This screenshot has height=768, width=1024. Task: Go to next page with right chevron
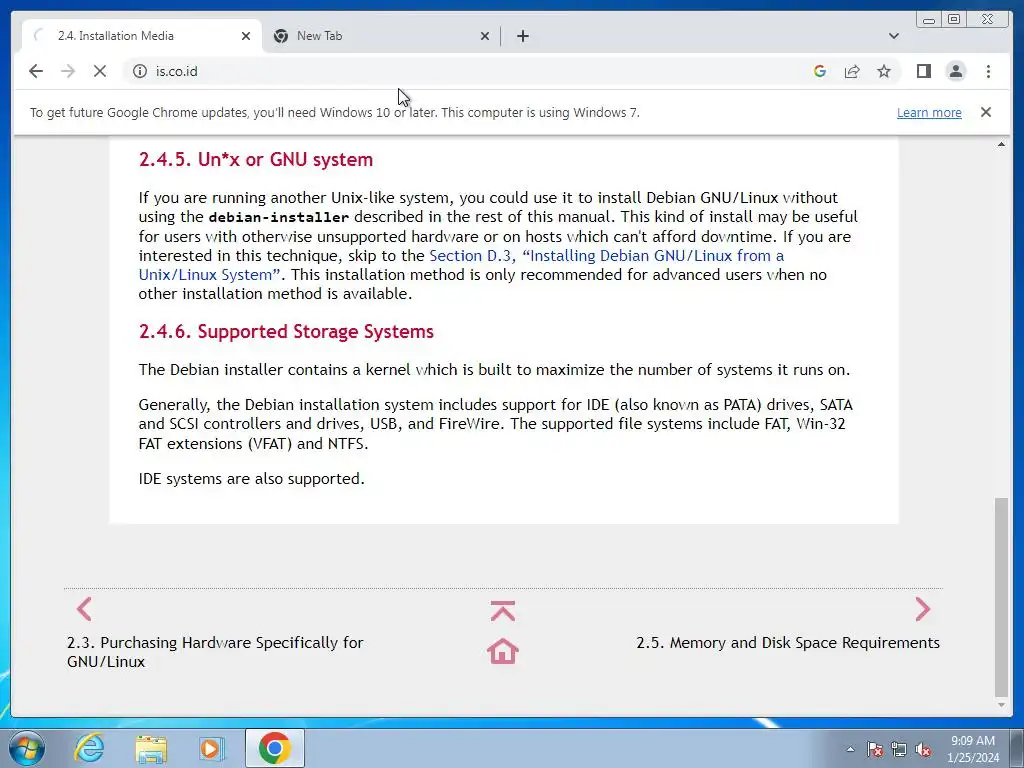click(x=922, y=609)
